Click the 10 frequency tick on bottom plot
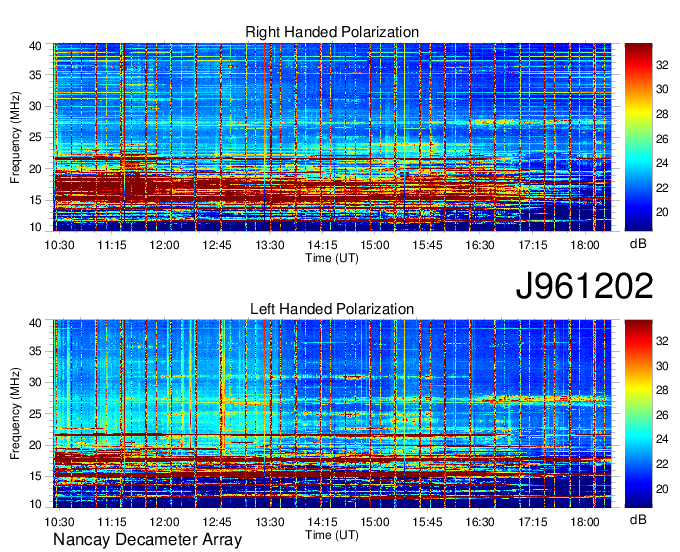The image size is (680, 552). click(35, 504)
